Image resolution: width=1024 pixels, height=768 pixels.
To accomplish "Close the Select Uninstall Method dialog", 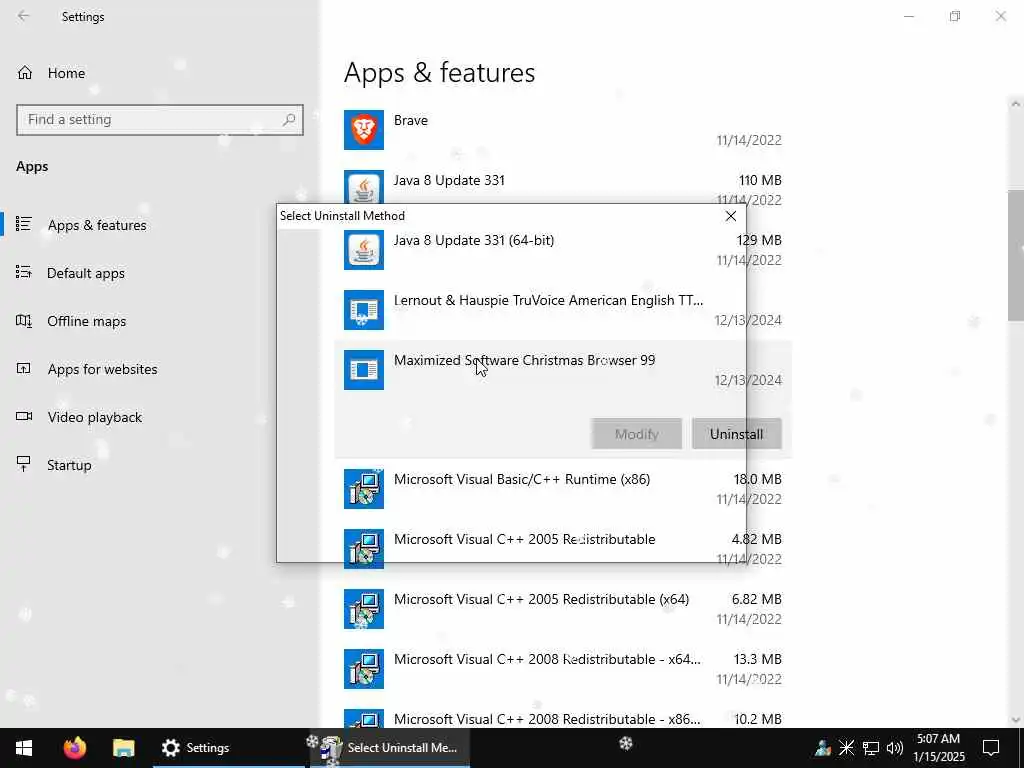I will (x=731, y=216).
